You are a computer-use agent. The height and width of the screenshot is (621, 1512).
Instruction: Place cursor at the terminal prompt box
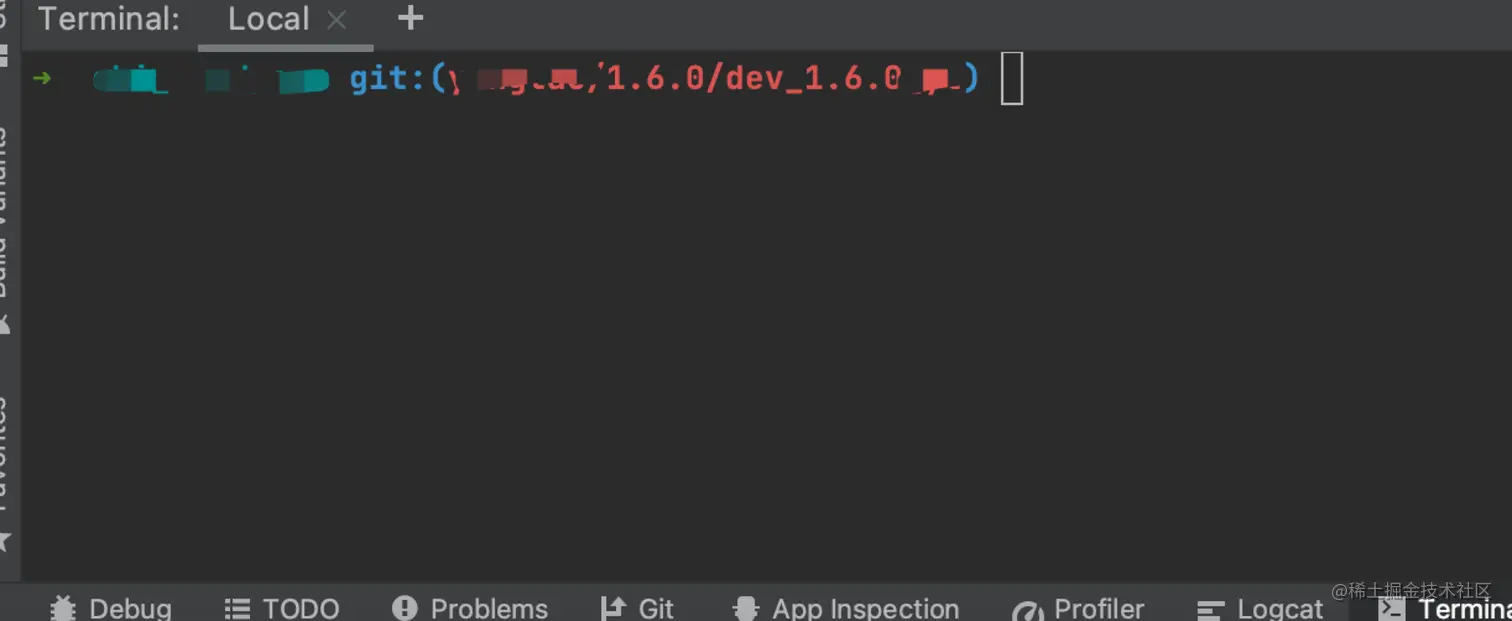click(1012, 79)
